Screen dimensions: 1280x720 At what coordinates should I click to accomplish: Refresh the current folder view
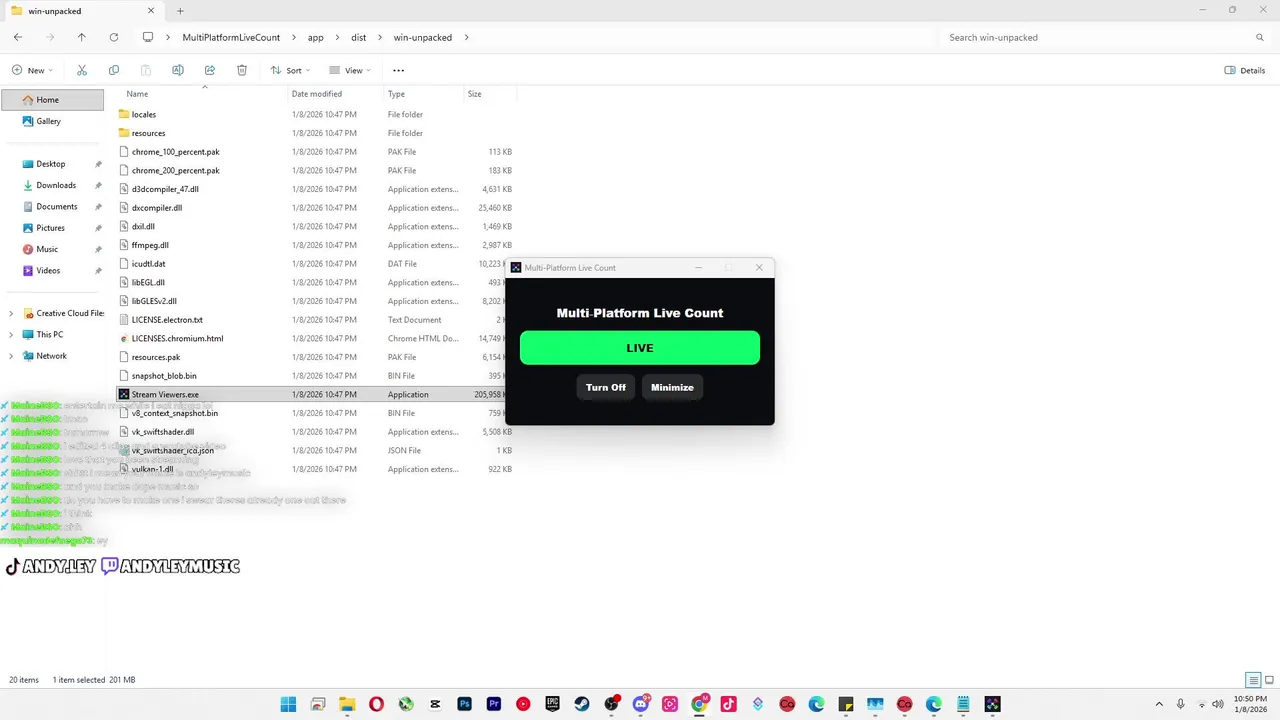114,37
